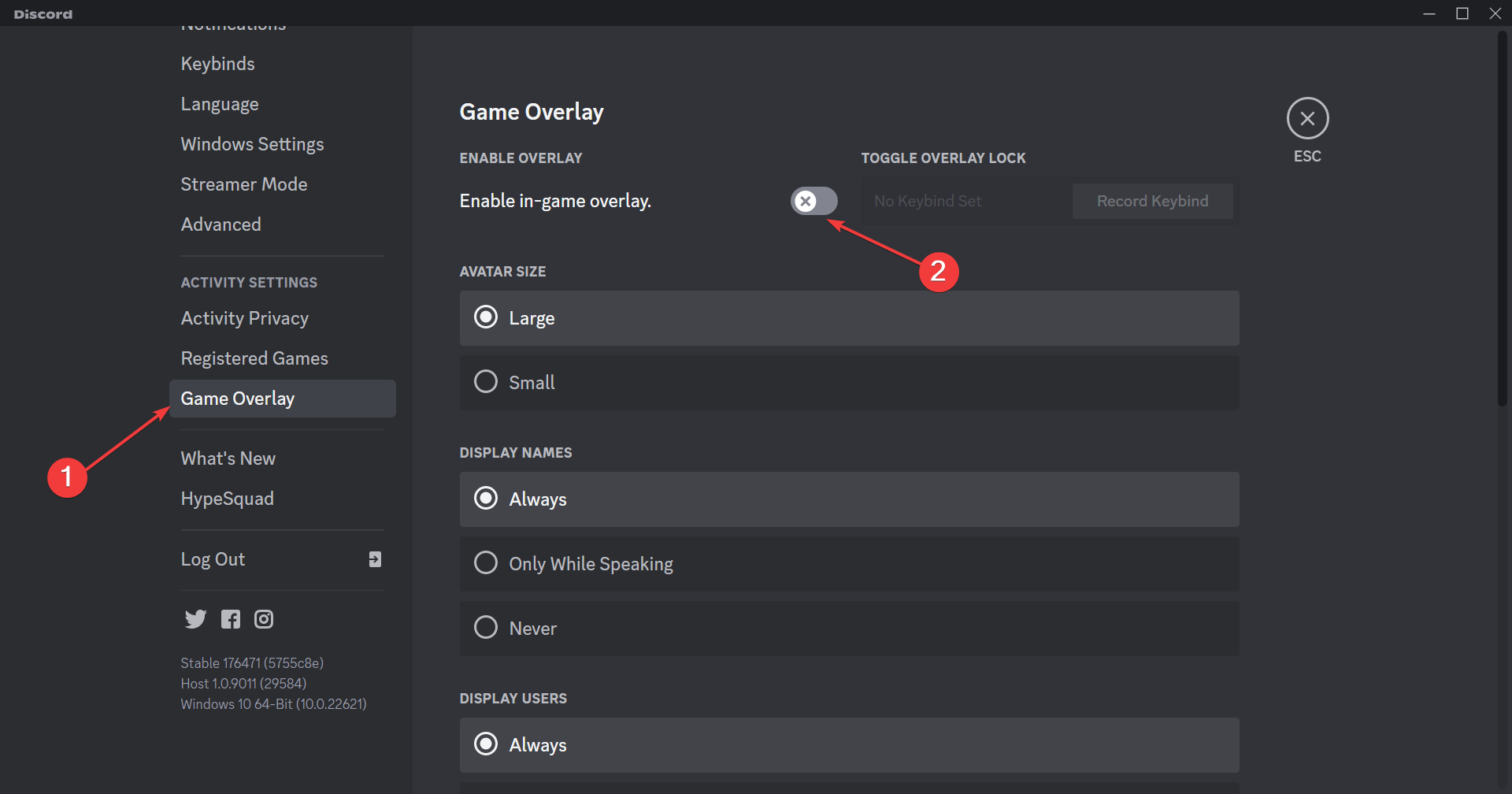1512x794 pixels.
Task: Select Game Overlay in the sidebar
Action: tap(282, 399)
